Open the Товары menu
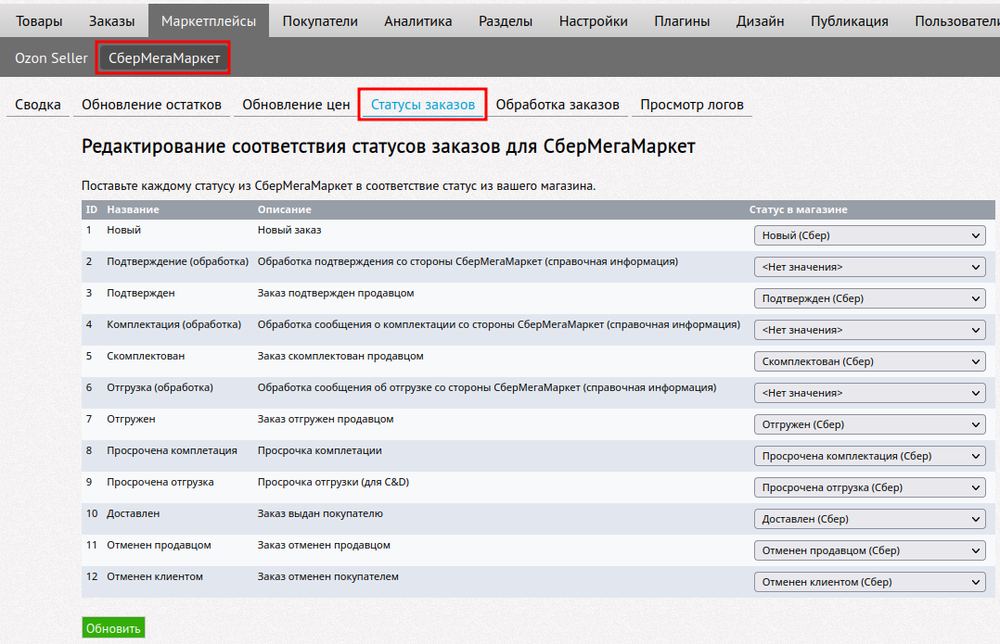This screenshot has width=1000, height=644. pyautogui.click(x=39, y=21)
